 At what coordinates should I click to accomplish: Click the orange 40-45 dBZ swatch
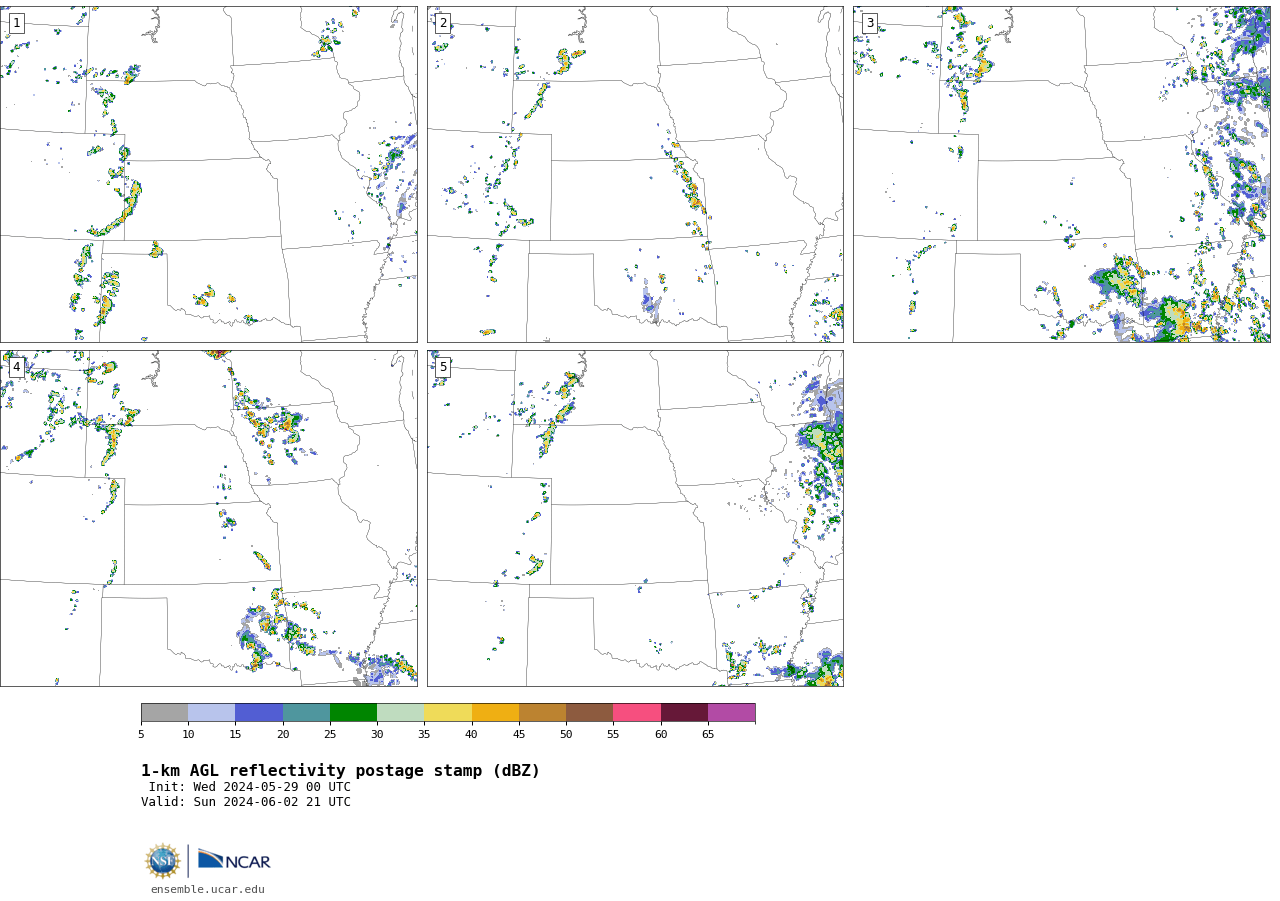coord(495,713)
